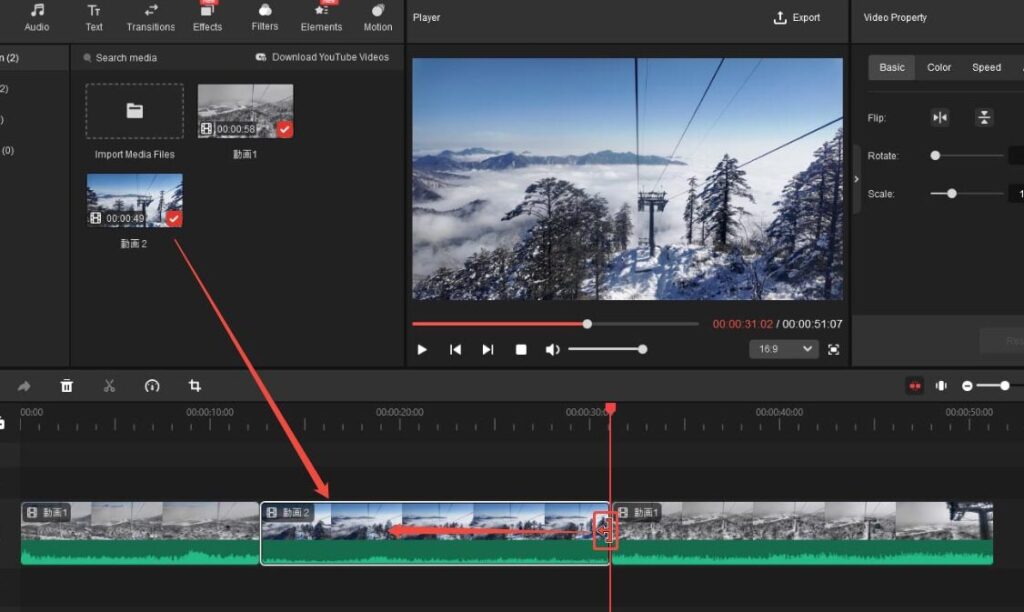Image resolution: width=1024 pixels, height=612 pixels.
Task: Open the Audio library tab
Action: click(x=37, y=18)
